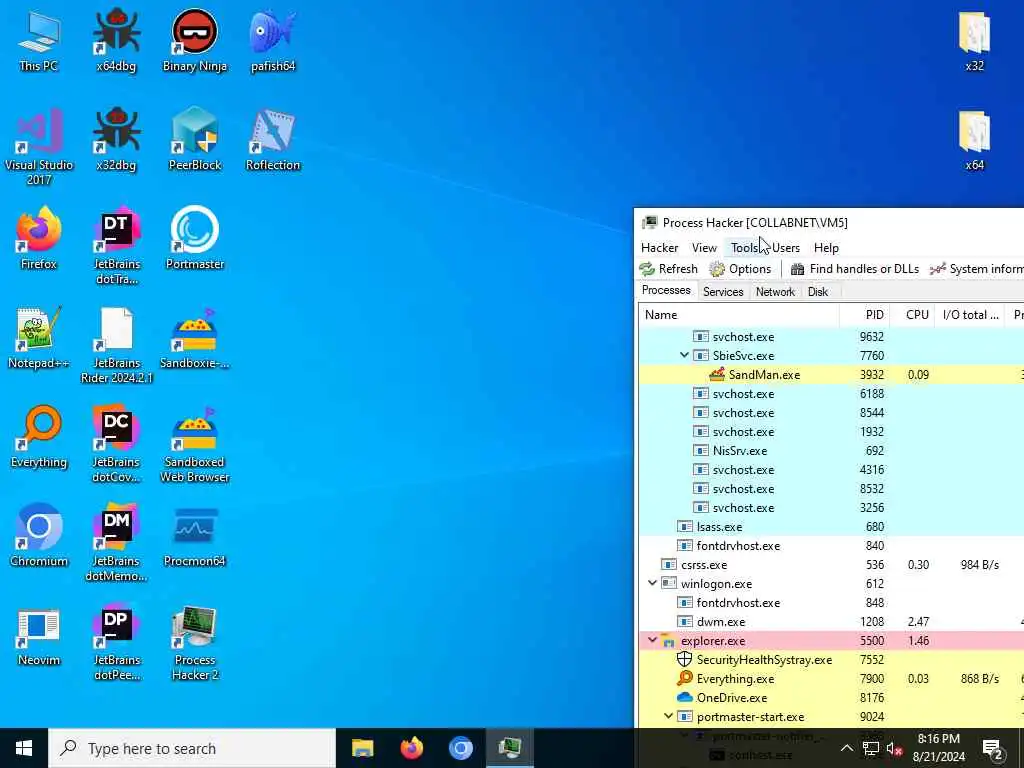Select the Everything.exe process row
This screenshot has width=1024, height=768.
[x=831, y=679]
